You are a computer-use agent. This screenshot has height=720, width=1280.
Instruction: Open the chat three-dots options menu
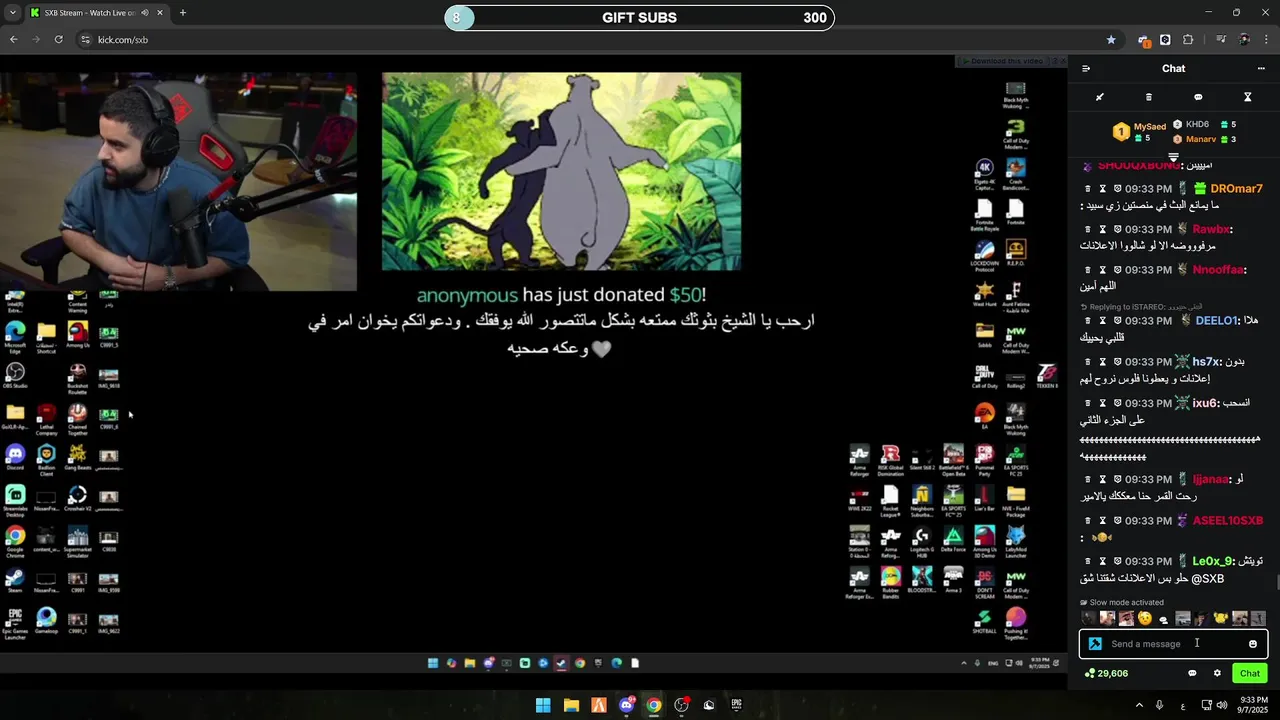1261,68
